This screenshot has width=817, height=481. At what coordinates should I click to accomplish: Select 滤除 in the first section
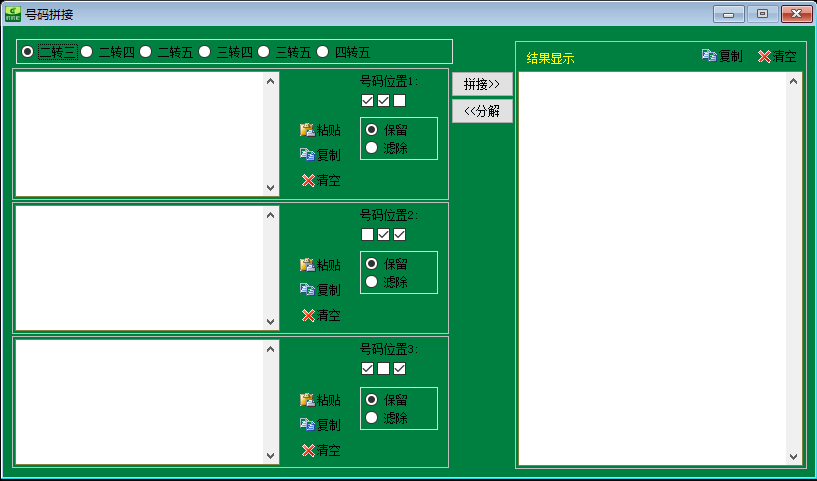[x=372, y=148]
